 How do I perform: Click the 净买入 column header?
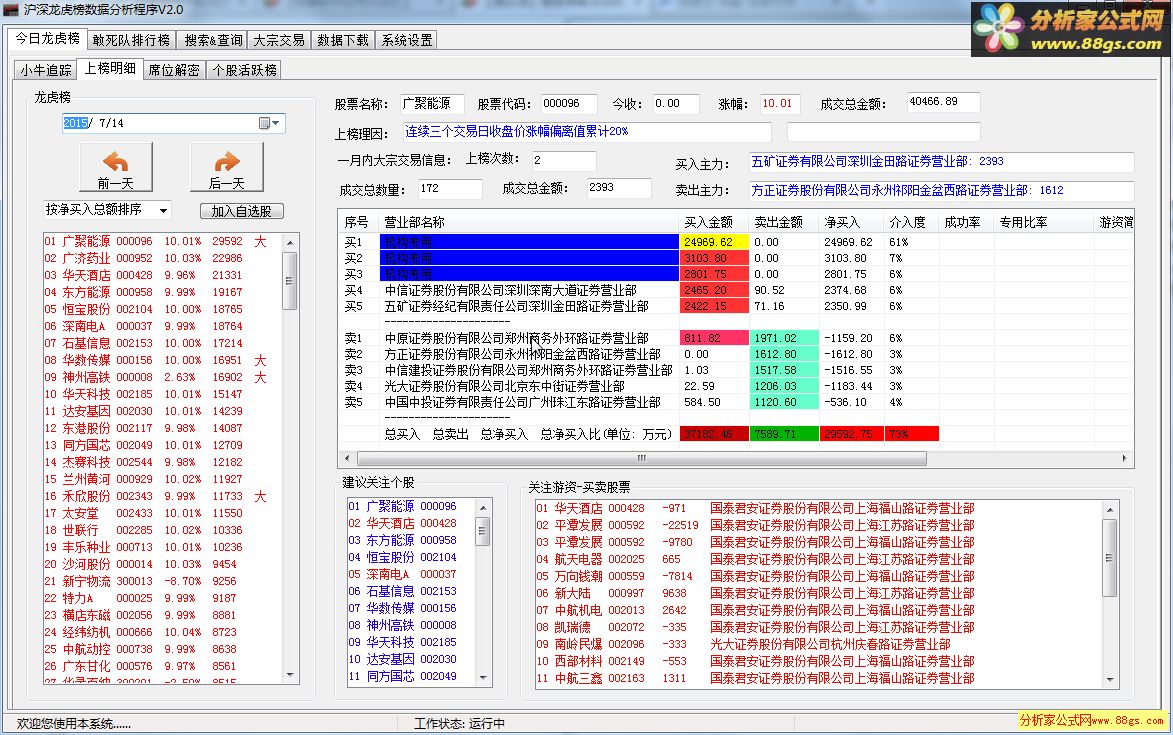click(851, 222)
